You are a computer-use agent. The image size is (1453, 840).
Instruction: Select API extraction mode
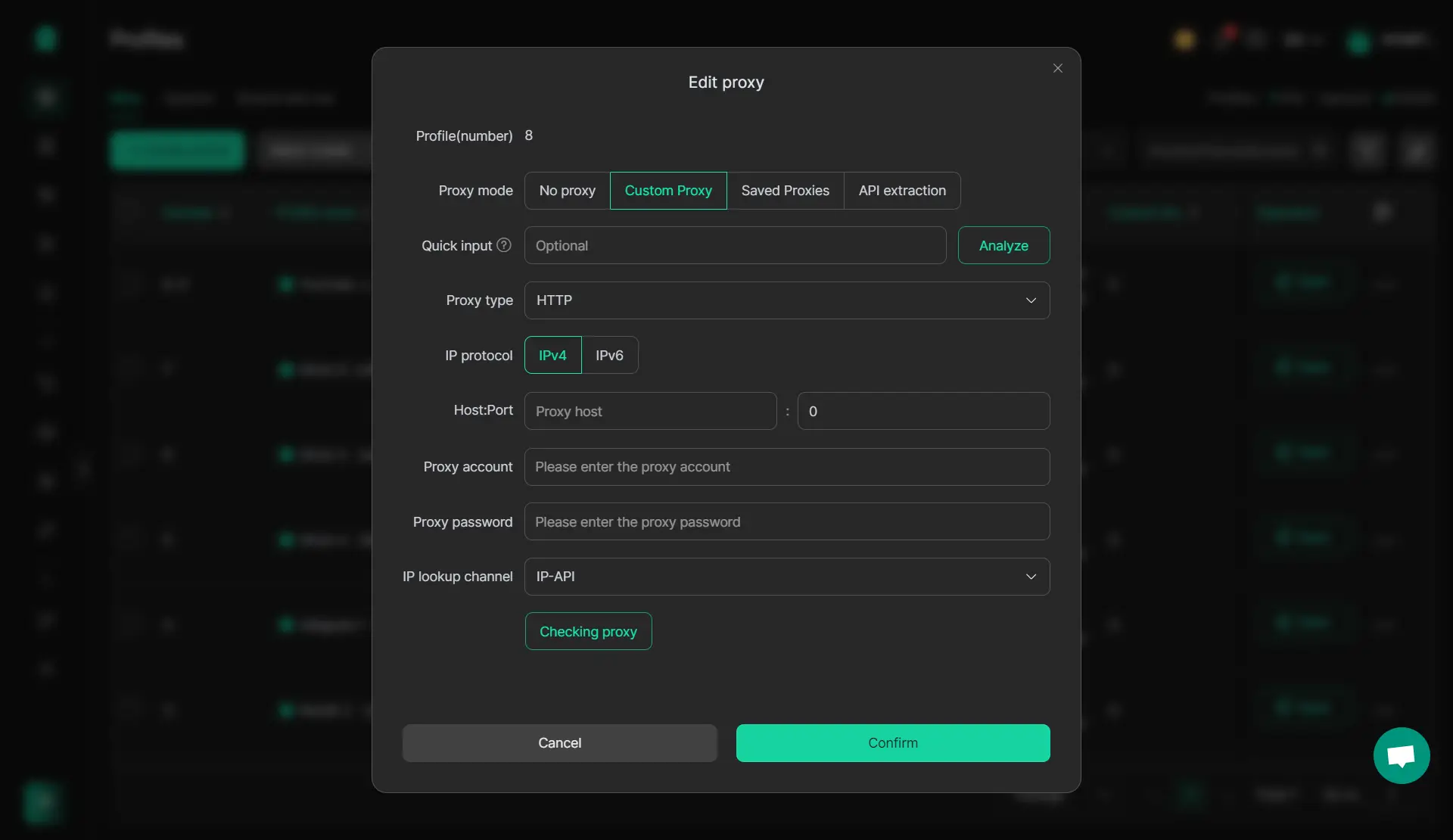pos(902,191)
